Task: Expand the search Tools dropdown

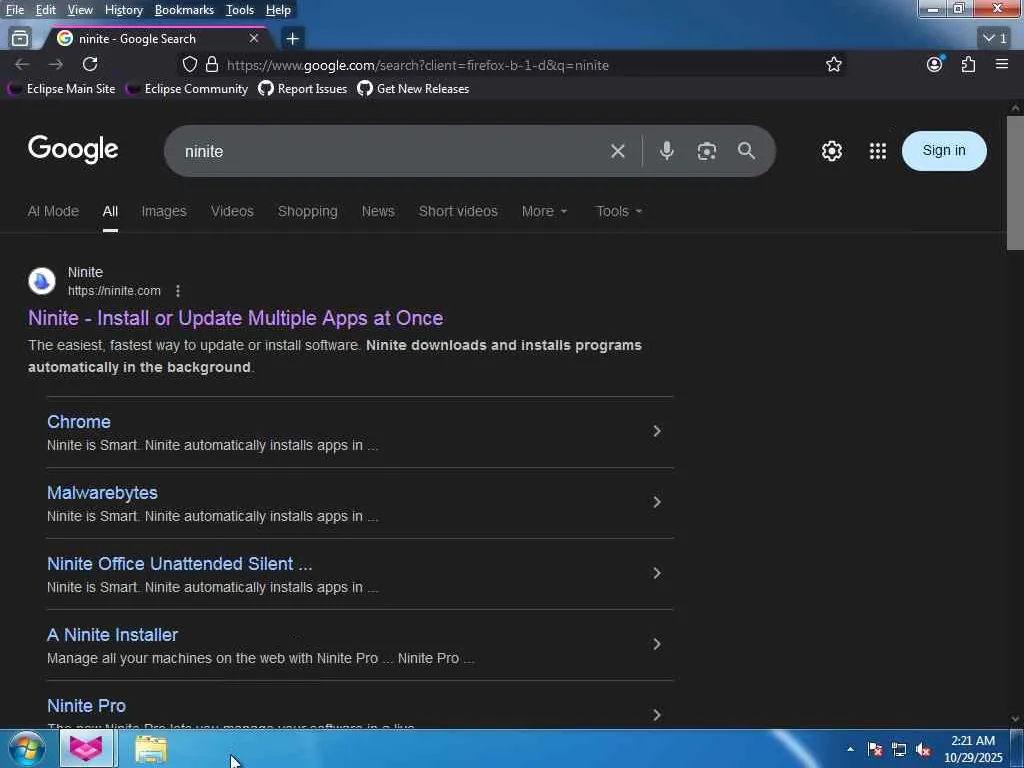Action: pos(618,211)
